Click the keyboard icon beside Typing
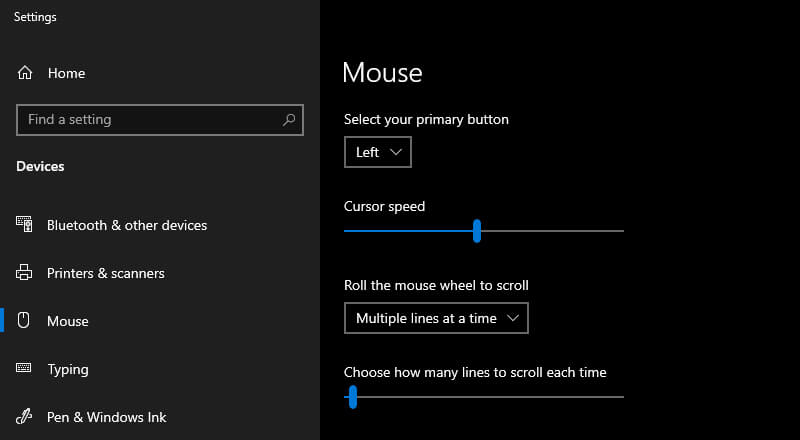The height and width of the screenshot is (440, 800). pyautogui.click(x=25, y=369)
